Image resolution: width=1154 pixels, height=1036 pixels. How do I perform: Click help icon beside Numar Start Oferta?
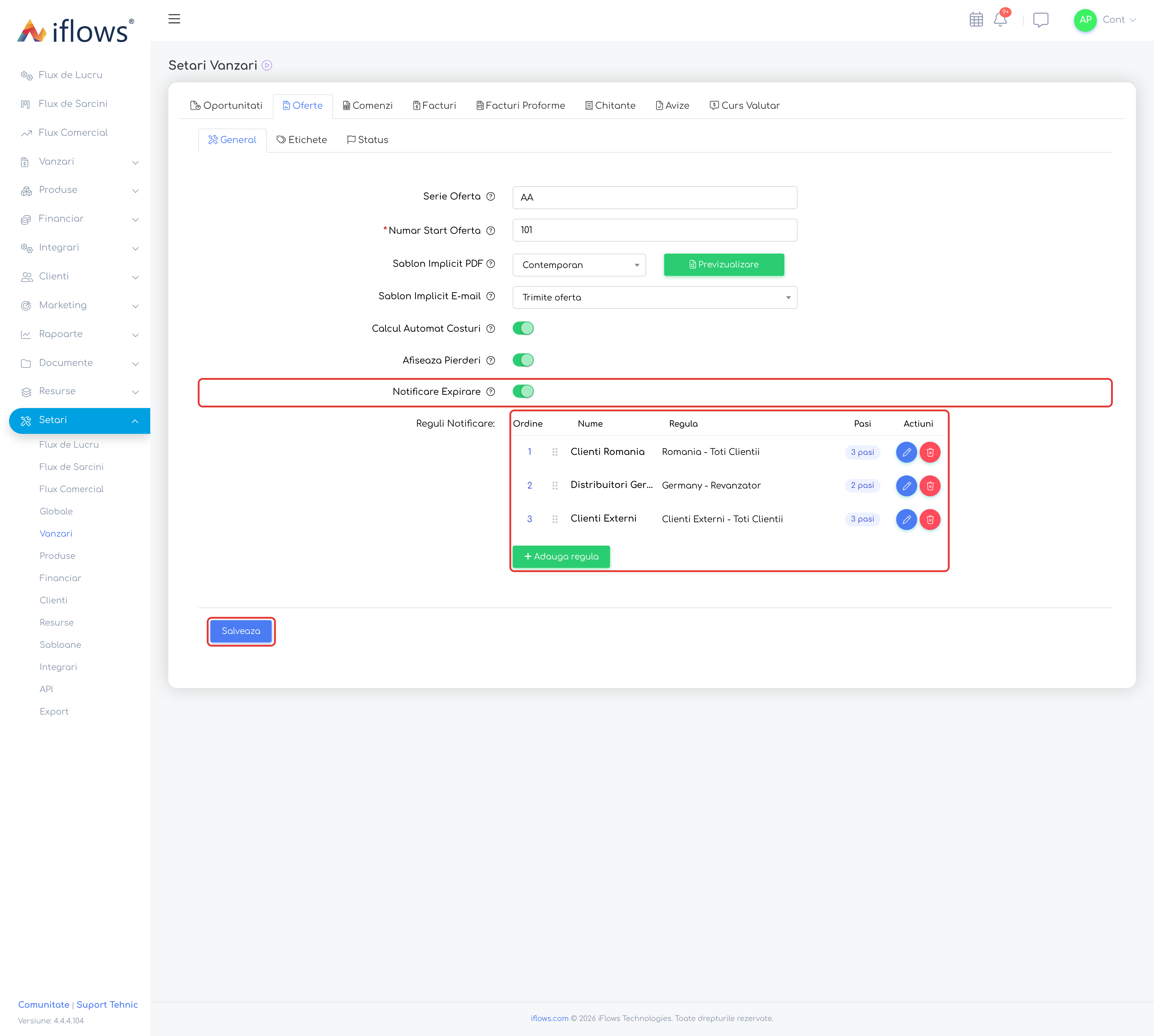pyautogui.click(x=491, y=230)
